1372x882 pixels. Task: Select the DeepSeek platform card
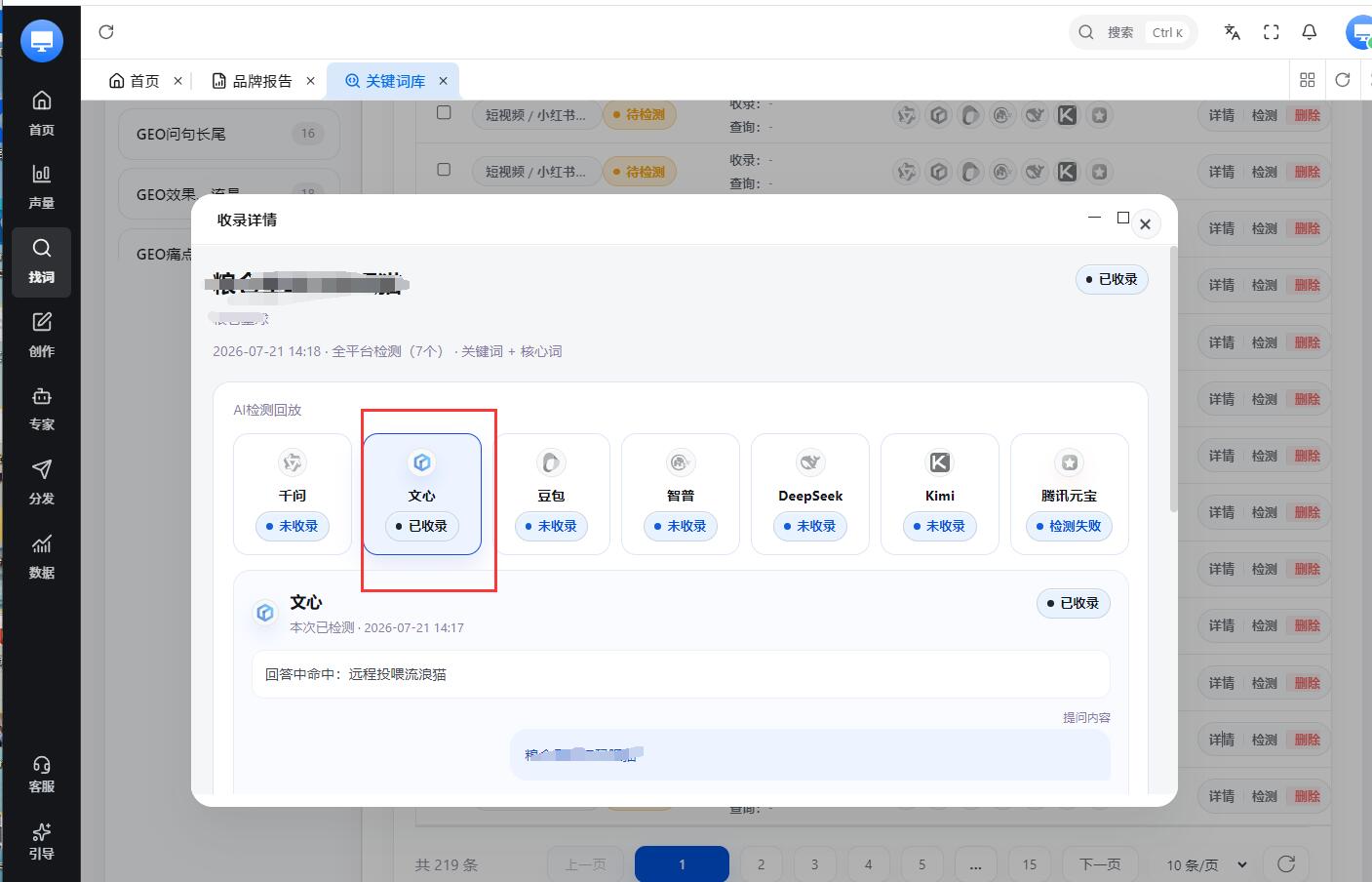pyautogui.click(x=809, y=494)
